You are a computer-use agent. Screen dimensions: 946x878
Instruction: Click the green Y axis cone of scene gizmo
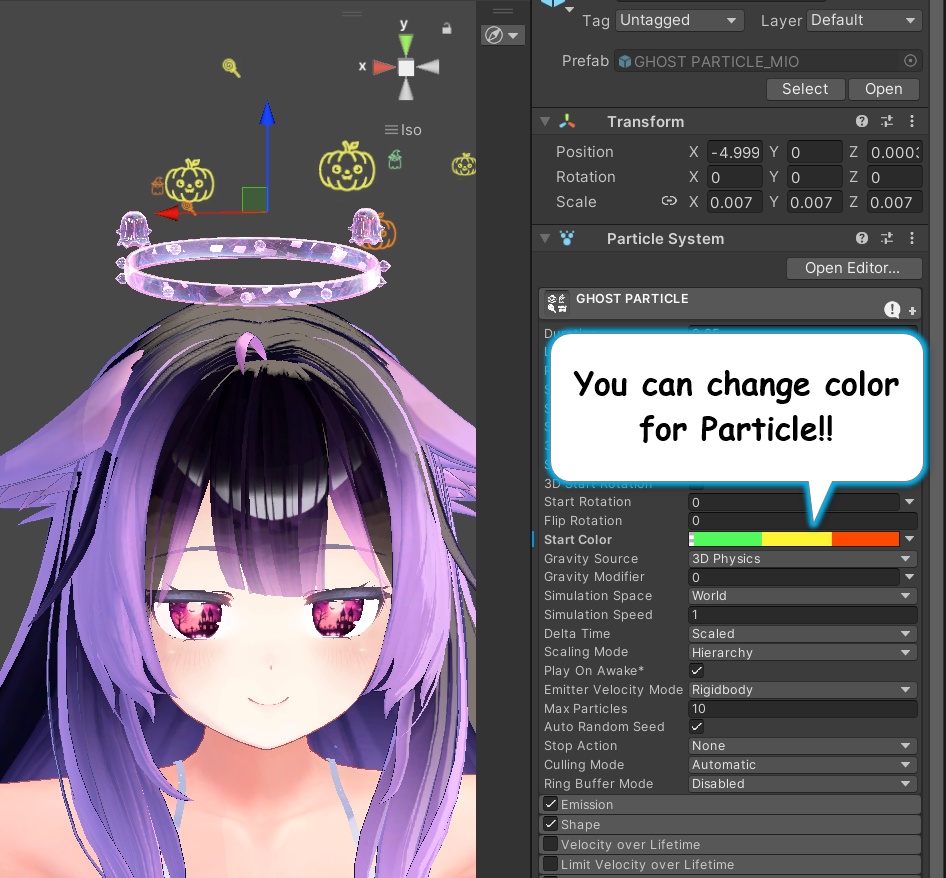click(406, 45)
